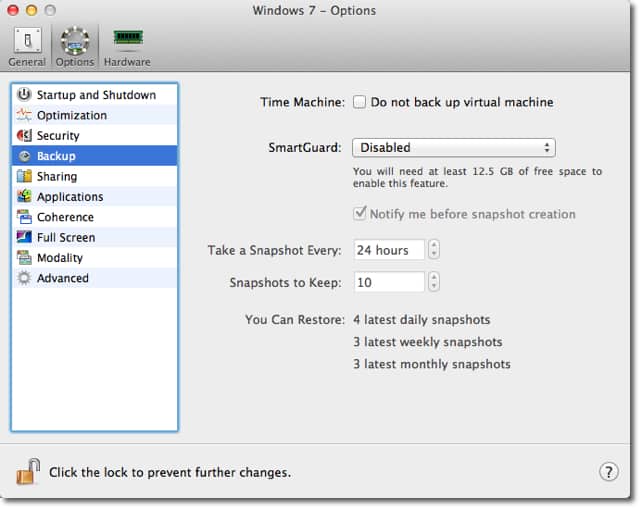Click the Security sidebar icon

click(x=24, y=135)
